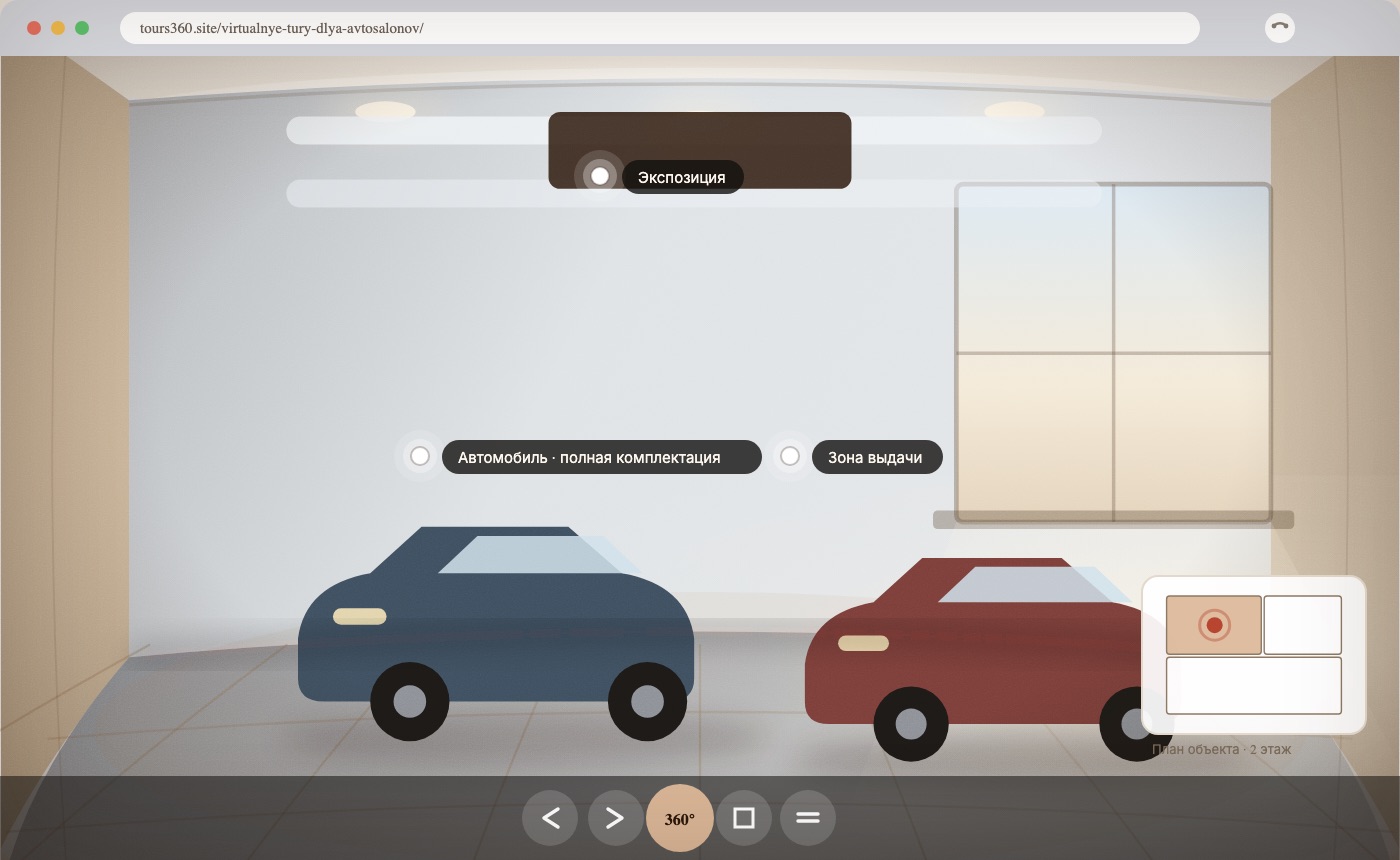The image size is (1400, 860).
Task: Select the Зона выдачи hotspot circle
Action: click(x=790, y=456)
